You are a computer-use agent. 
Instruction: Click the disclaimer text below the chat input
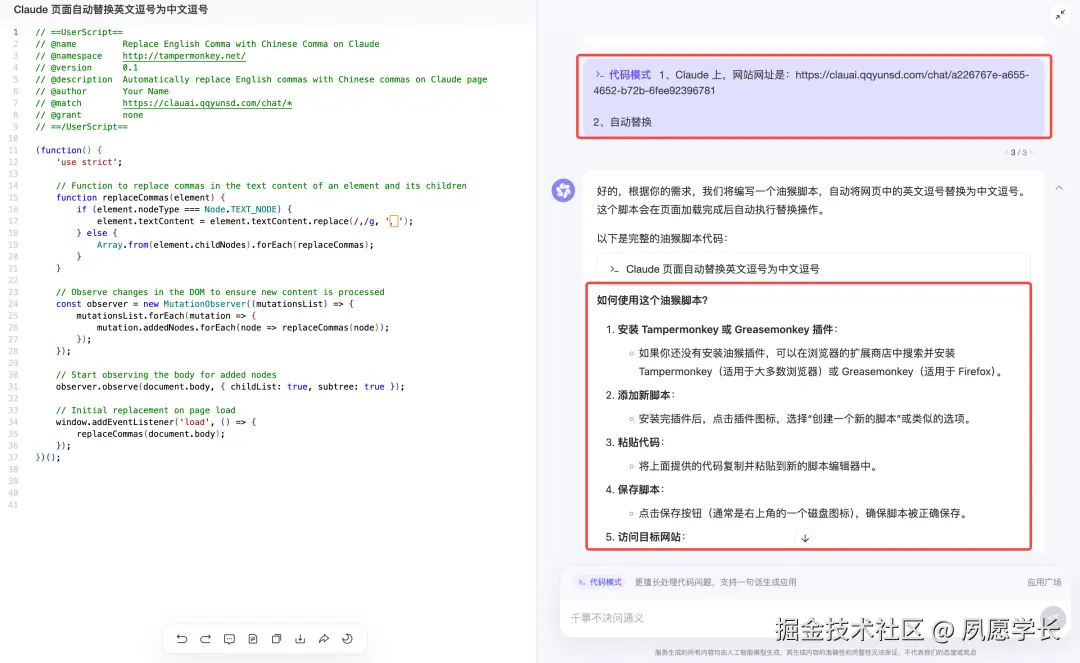(x=815, y=652)
